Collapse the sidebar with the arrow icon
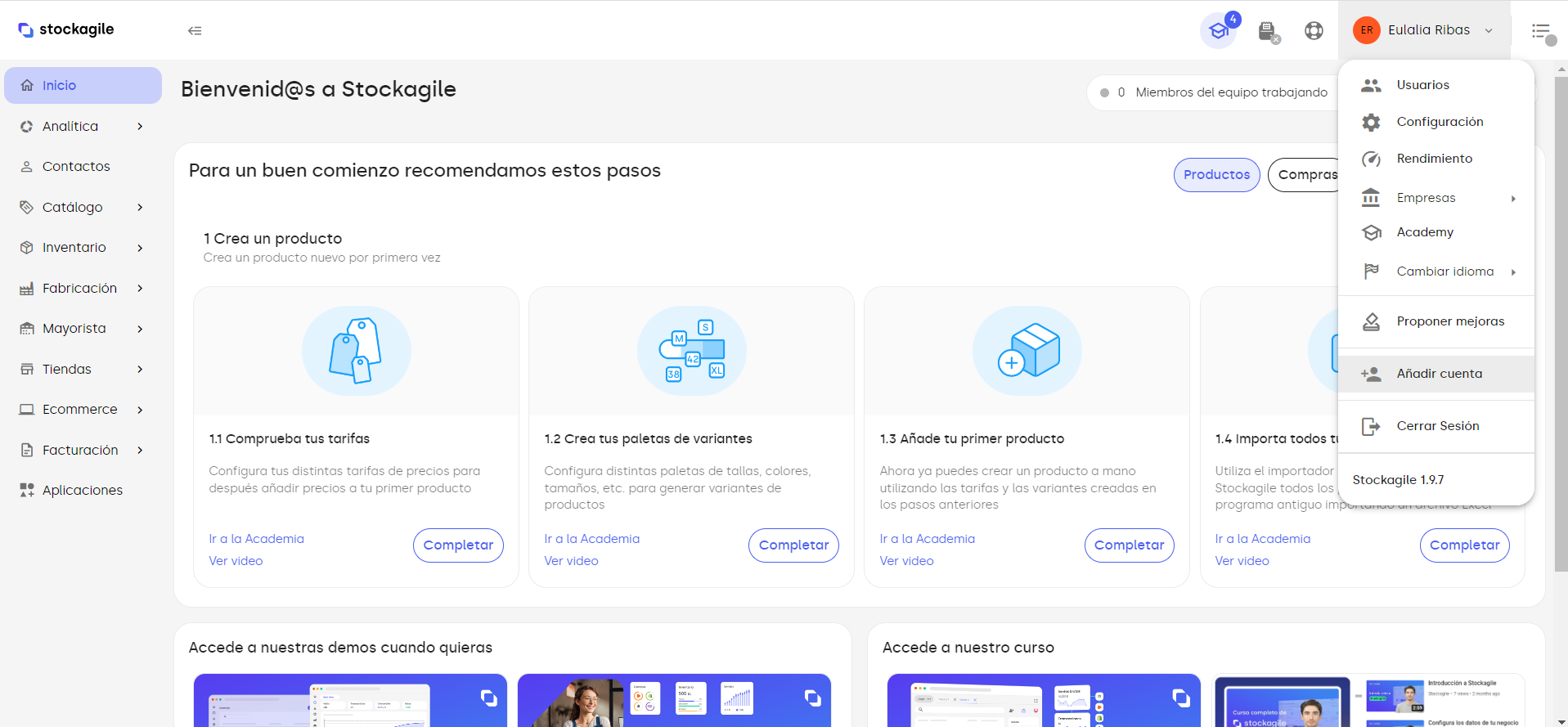The height and width of the screenshot is (727, 1568). tap(195, 30)
